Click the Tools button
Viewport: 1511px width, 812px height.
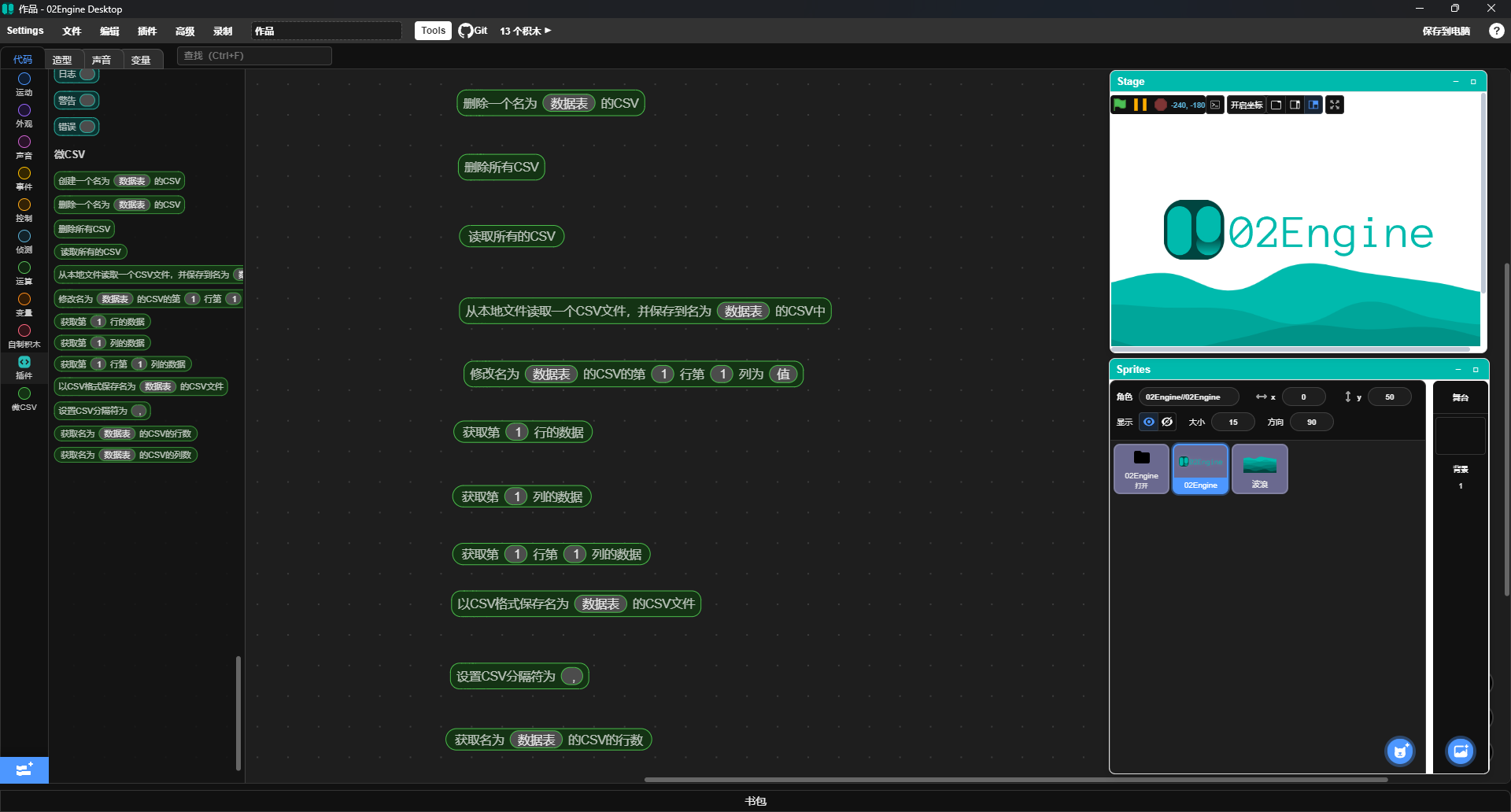click(x=433, y=31)
